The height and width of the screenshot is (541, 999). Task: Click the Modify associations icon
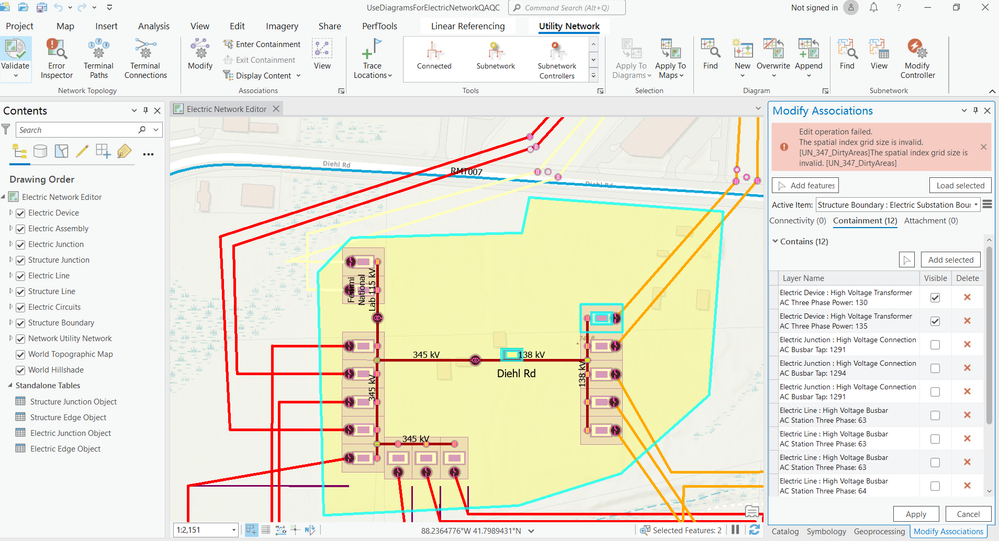(199, 48)
